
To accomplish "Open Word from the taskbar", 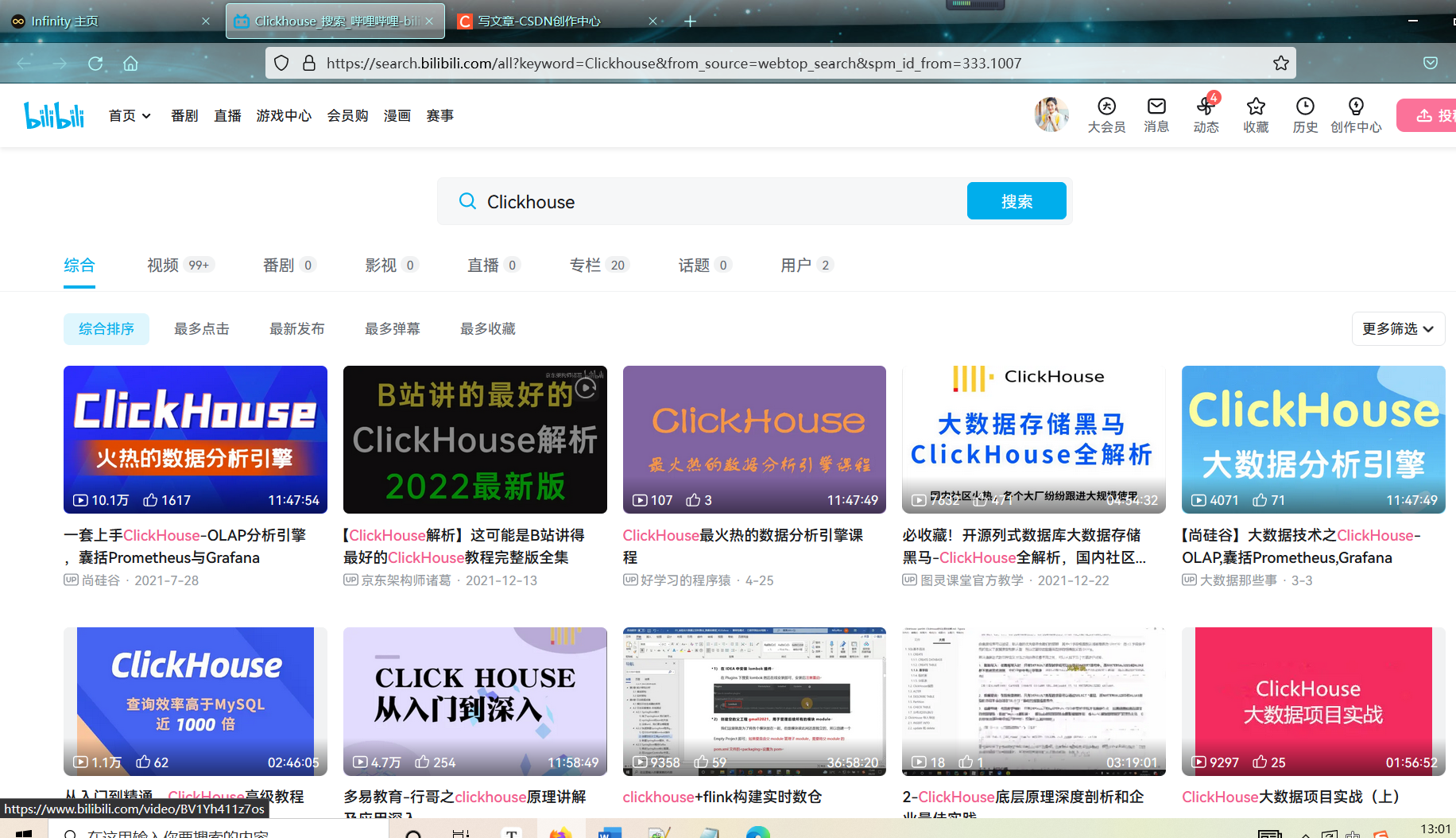I will click(610, 832).
